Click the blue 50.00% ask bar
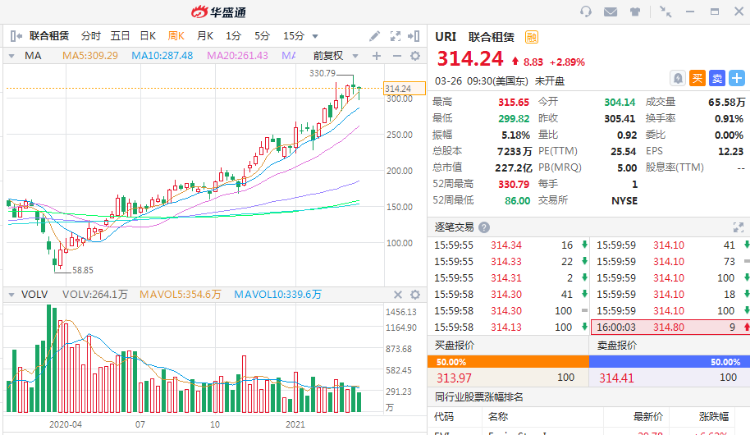Viewport: 750px width, 435px height. point(669,362)
